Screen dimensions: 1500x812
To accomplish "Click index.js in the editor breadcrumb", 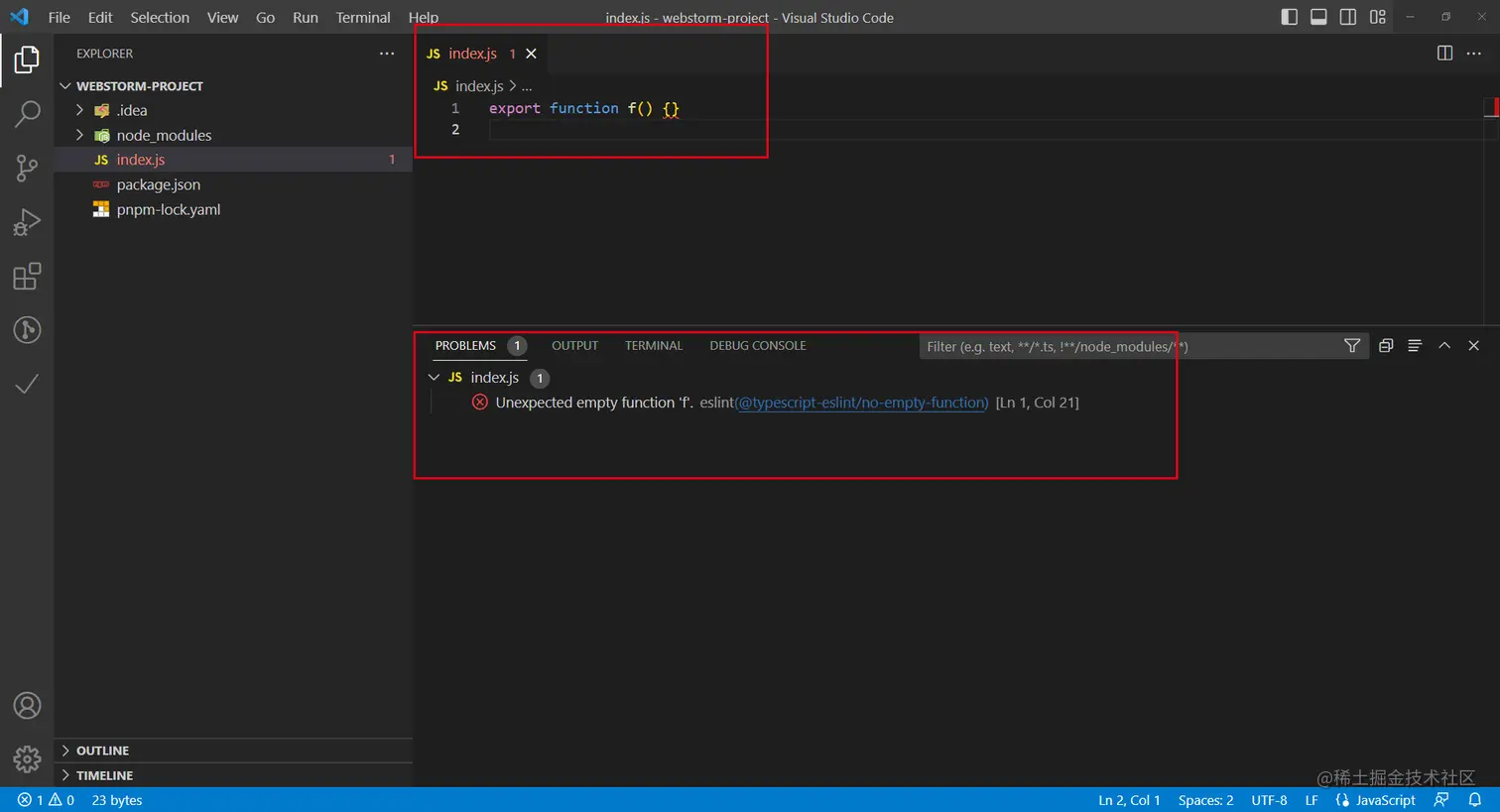I will click(479, 86).
